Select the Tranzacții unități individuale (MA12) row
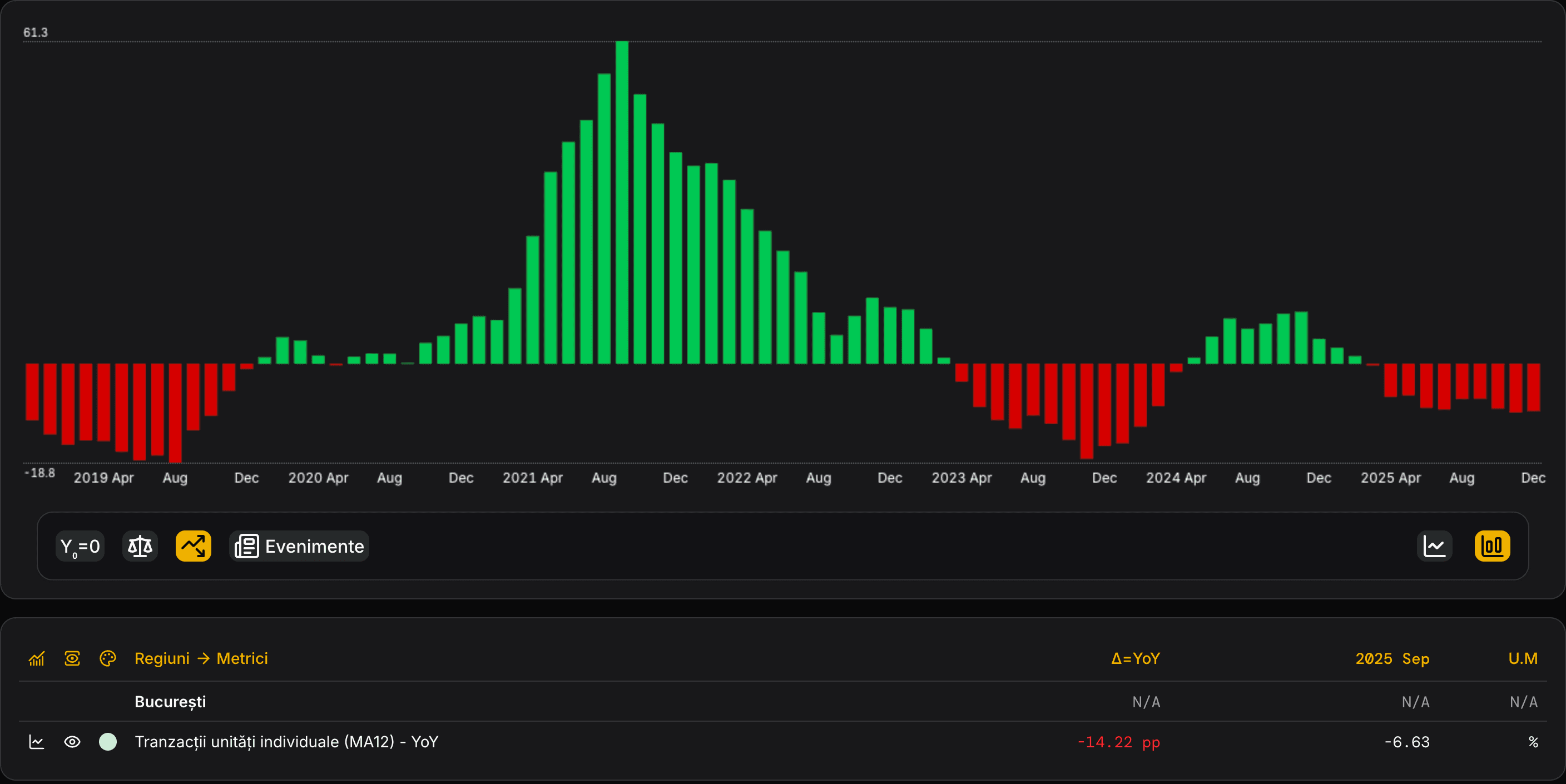This screenshot has width=1566, height=784. [286, 741]
